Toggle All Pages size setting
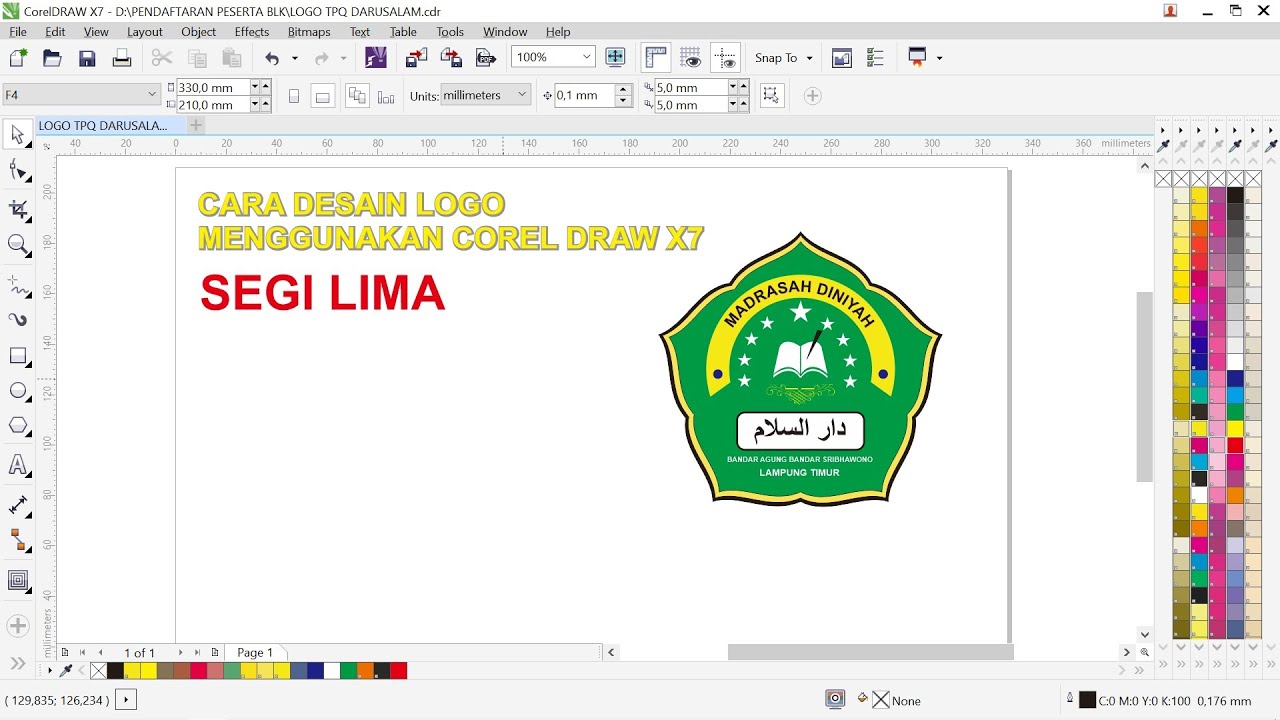1280x720 pixels. coord(357,95)
